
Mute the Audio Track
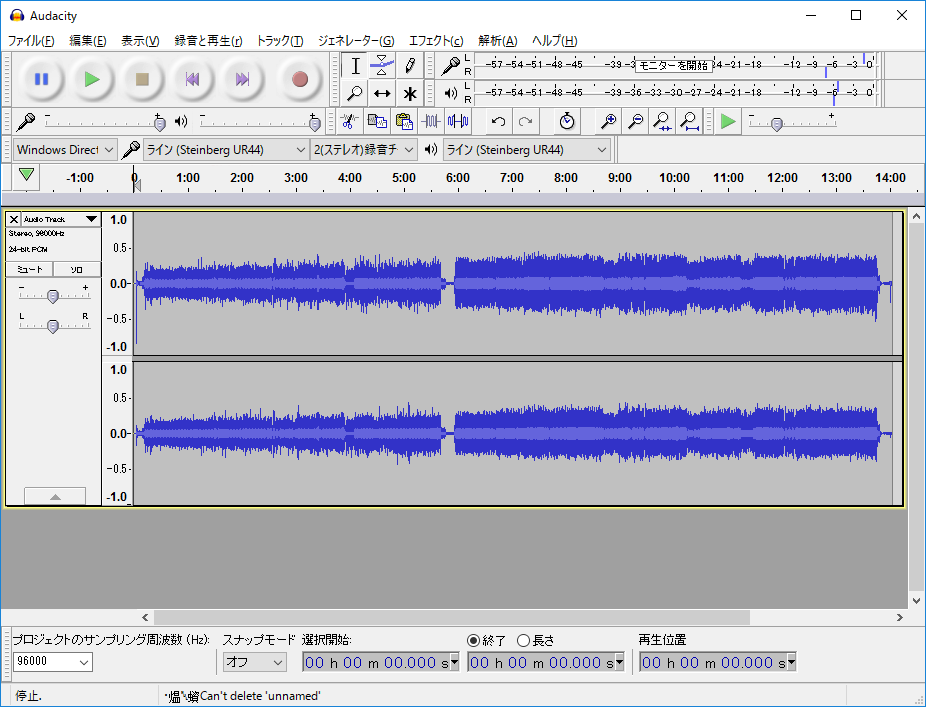(30, 269)
